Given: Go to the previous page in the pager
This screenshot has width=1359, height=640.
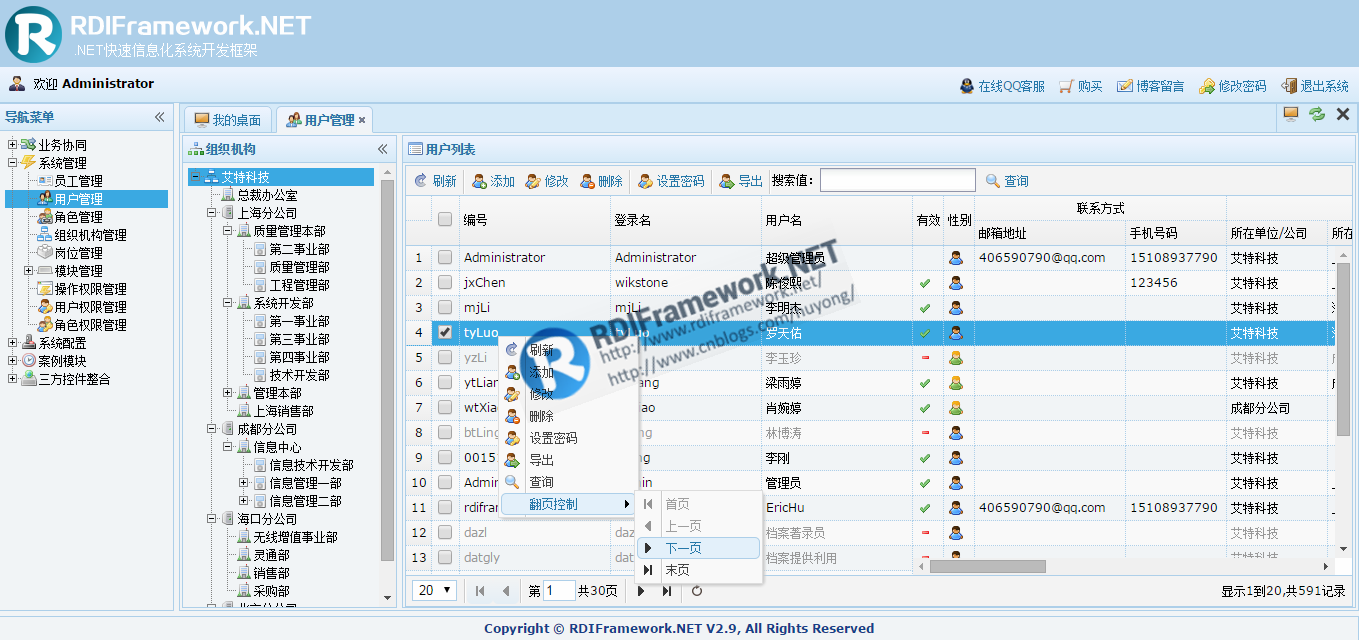Looking at the screenshot, I should [x=506, y=591].
